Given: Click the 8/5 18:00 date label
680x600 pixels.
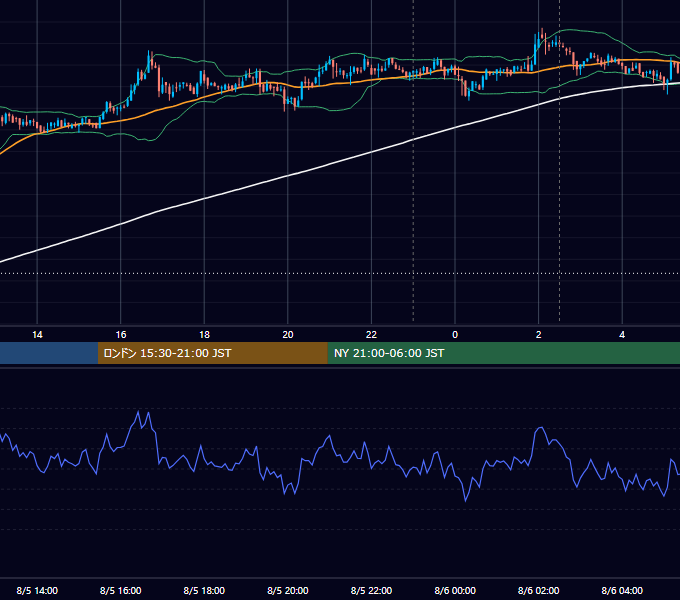Looking at the screenshot, I should pyautogui.click(x=204, y=590).
